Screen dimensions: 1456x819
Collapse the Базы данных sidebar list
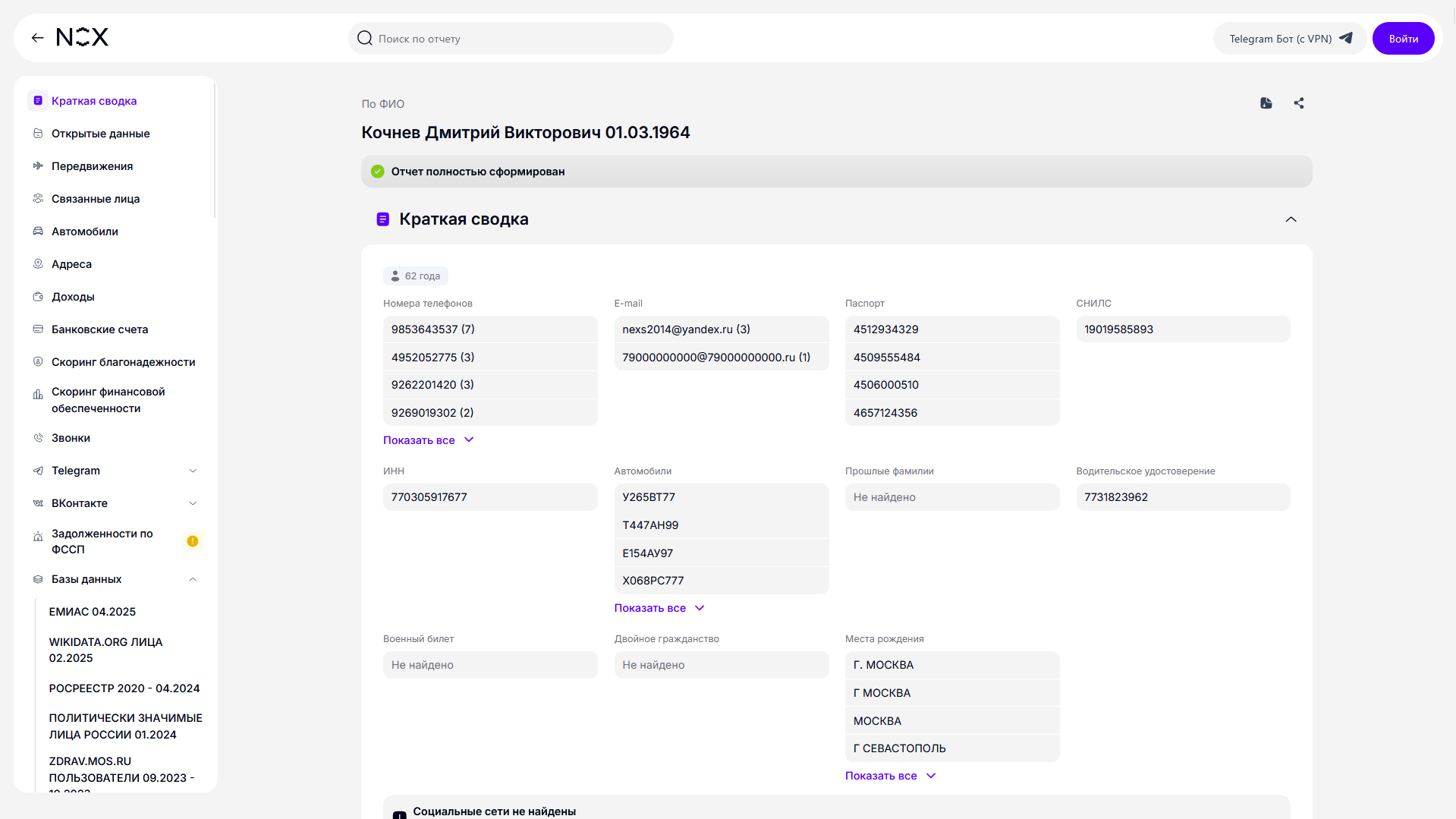[193, 579]
